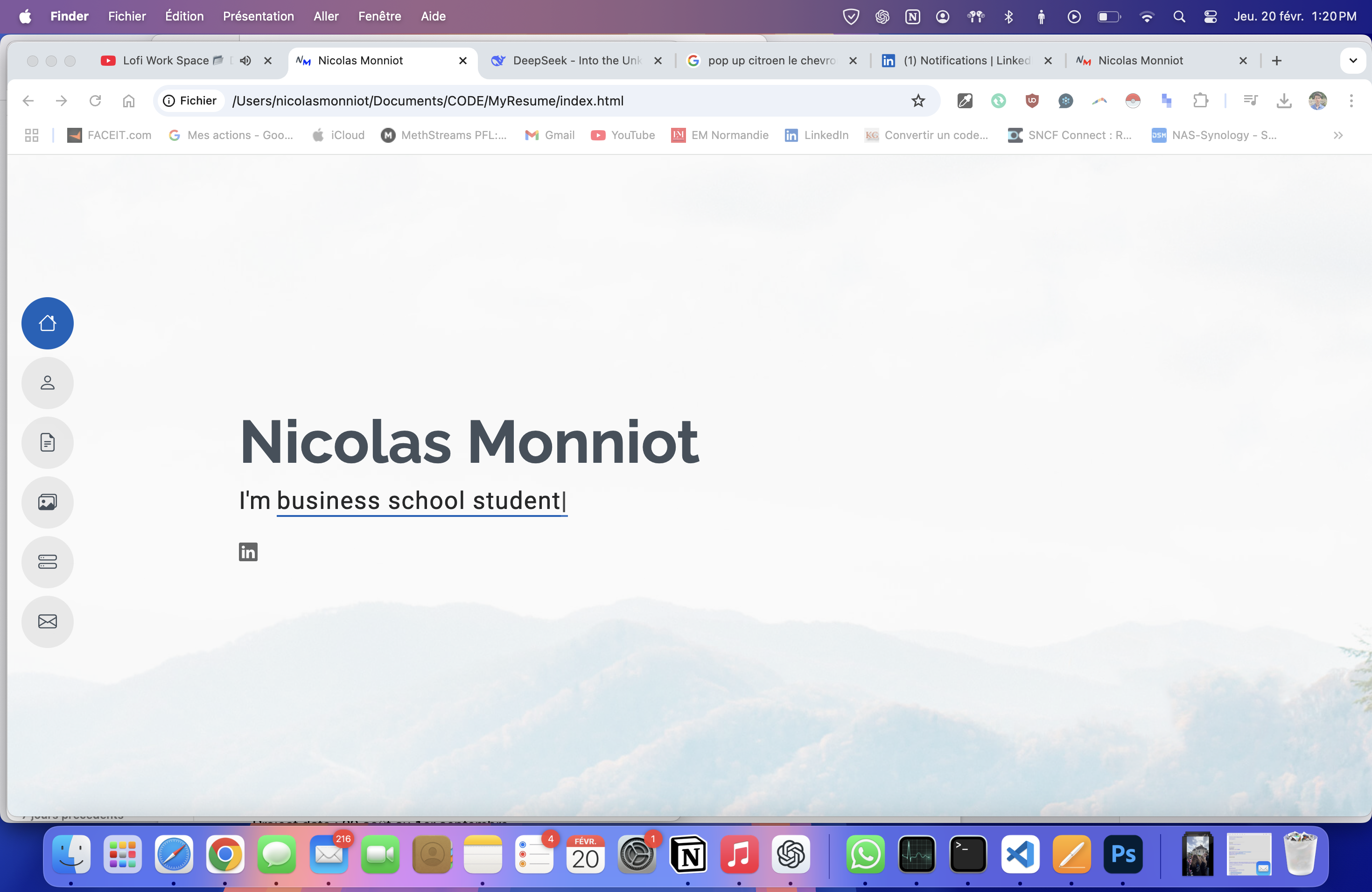This screenshot has width=1372, height=892.
Task: Mute the Lofi Work Space tab audio
Action: (245, 61)
